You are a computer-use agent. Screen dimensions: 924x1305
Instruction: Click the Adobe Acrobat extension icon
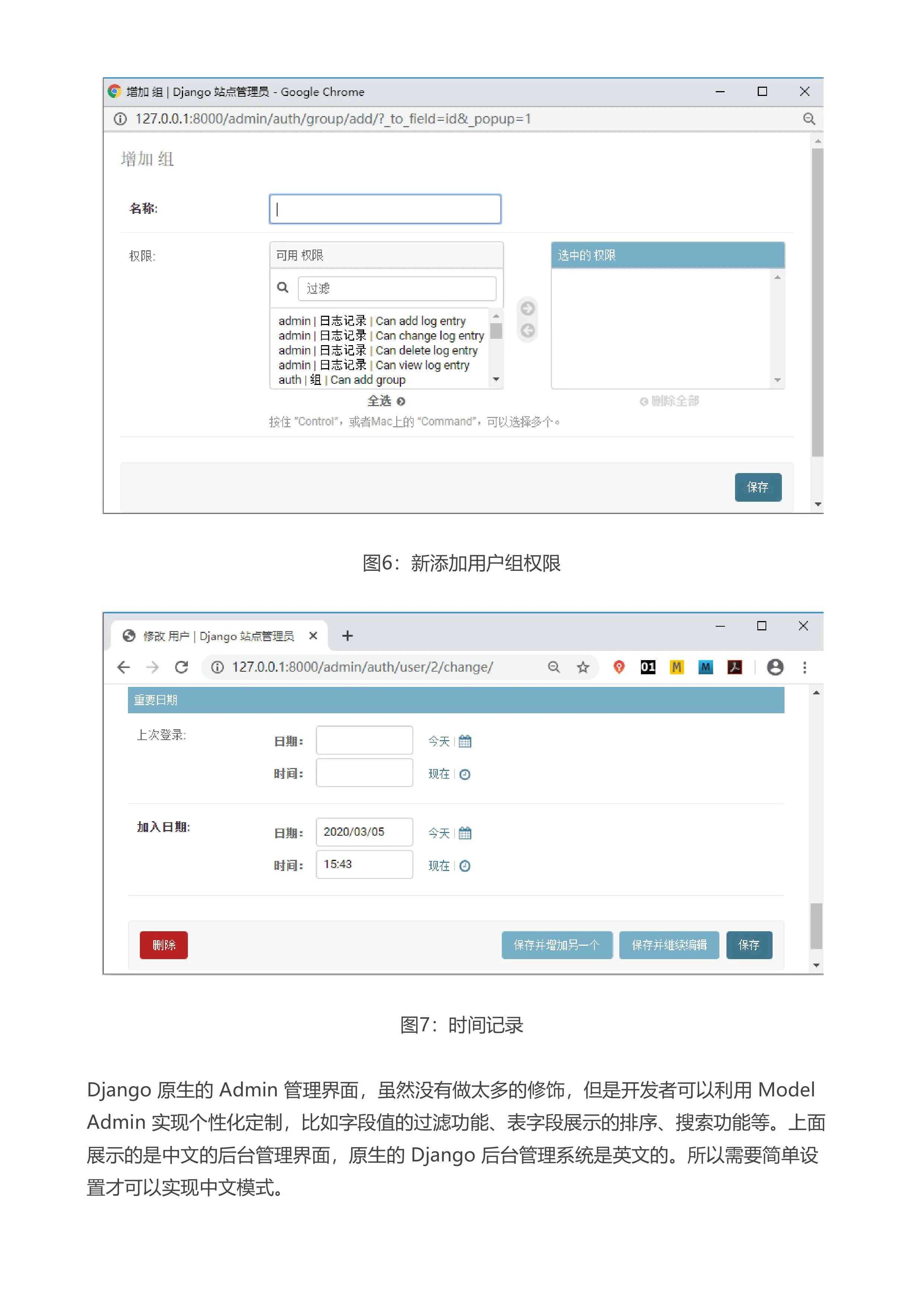(735, 667)
